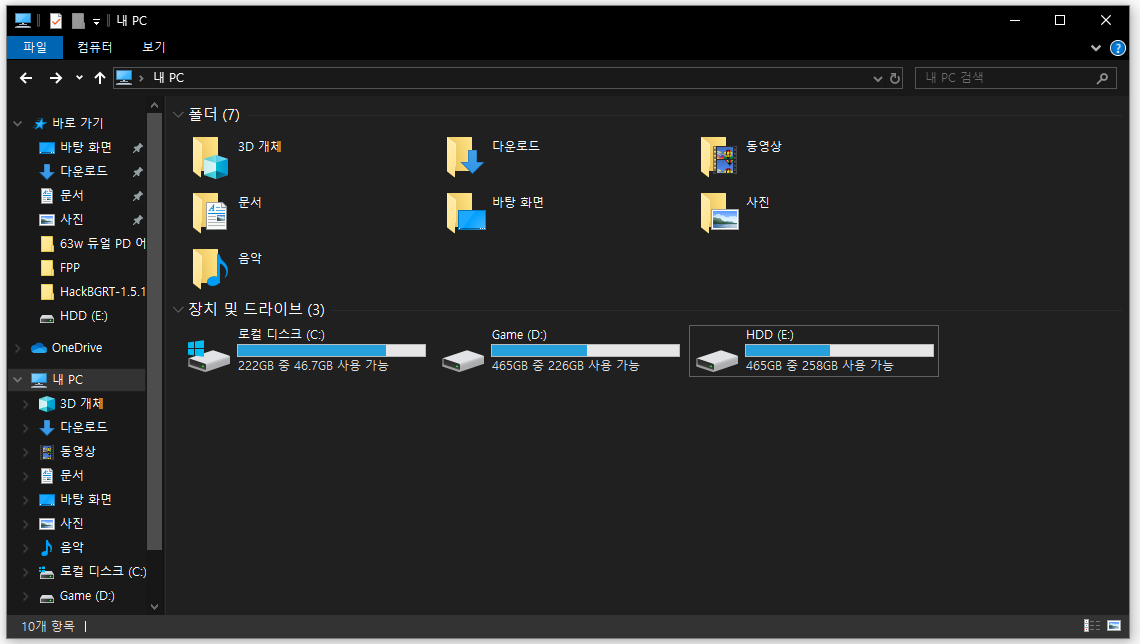Click the search magnifier icon

tap(1102, 78)
